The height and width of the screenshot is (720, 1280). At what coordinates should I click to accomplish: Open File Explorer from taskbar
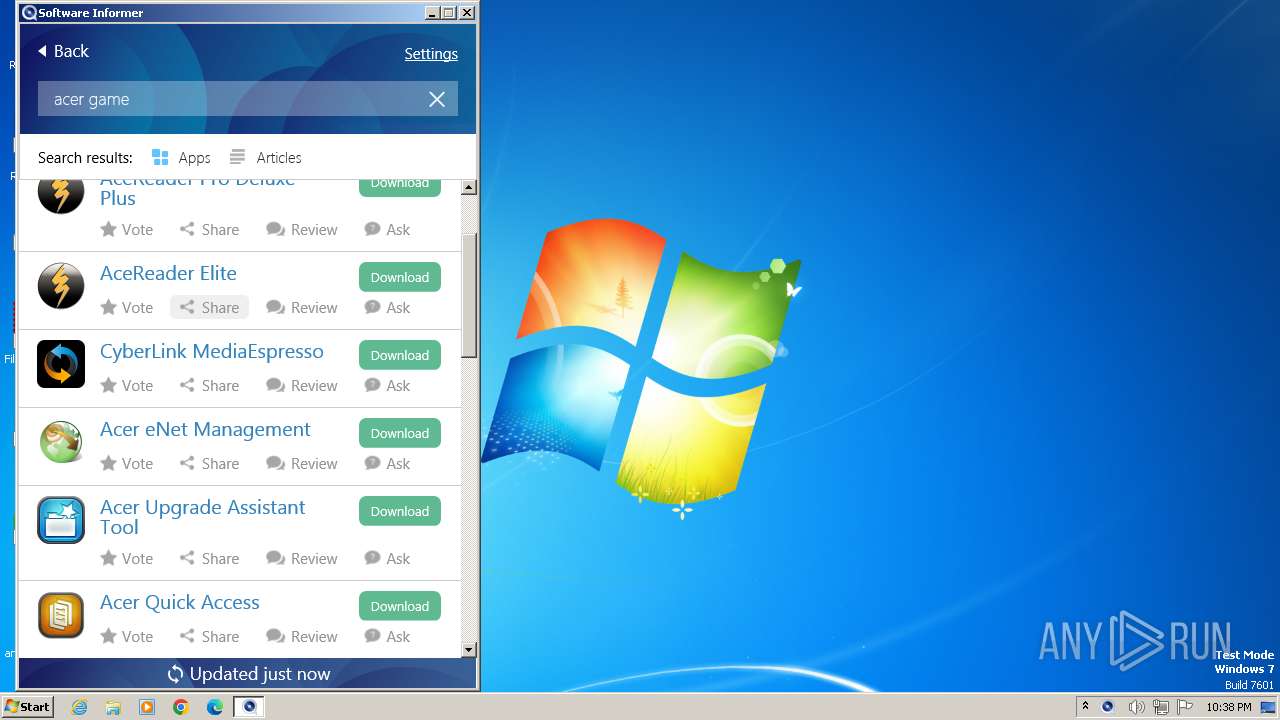113,707
